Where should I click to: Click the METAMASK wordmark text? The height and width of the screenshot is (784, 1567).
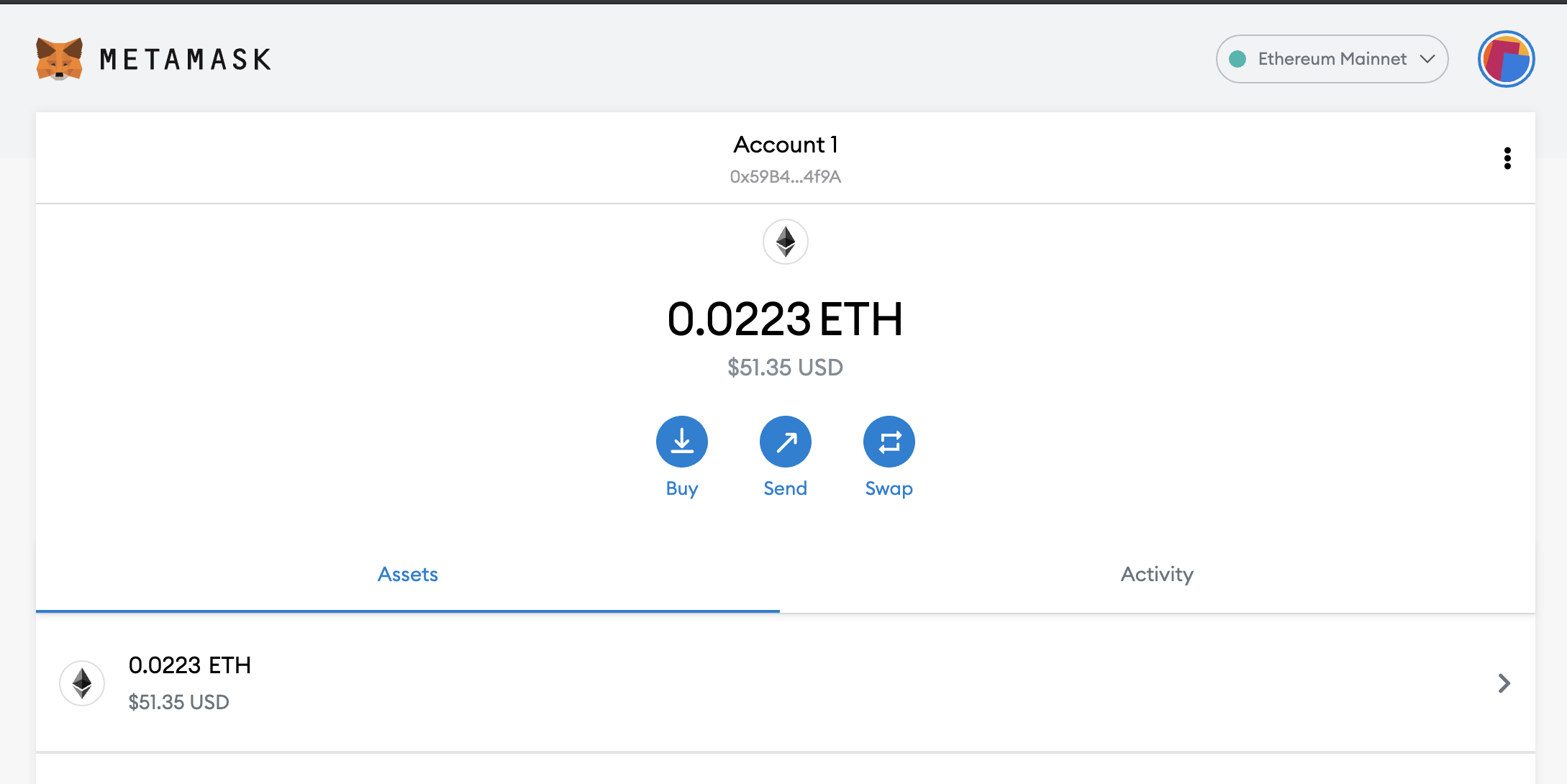(186, 59)
